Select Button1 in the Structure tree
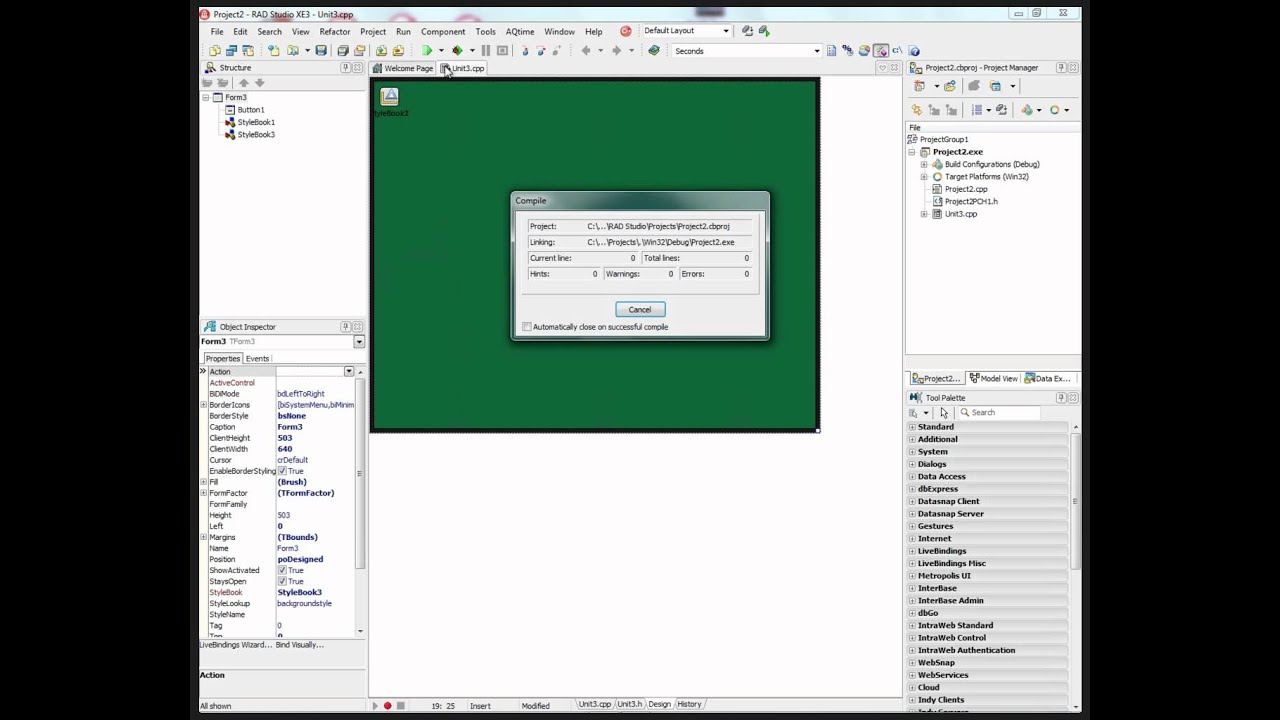The image size is (1280, 720). pyautogui.click(x=250, y=110)
